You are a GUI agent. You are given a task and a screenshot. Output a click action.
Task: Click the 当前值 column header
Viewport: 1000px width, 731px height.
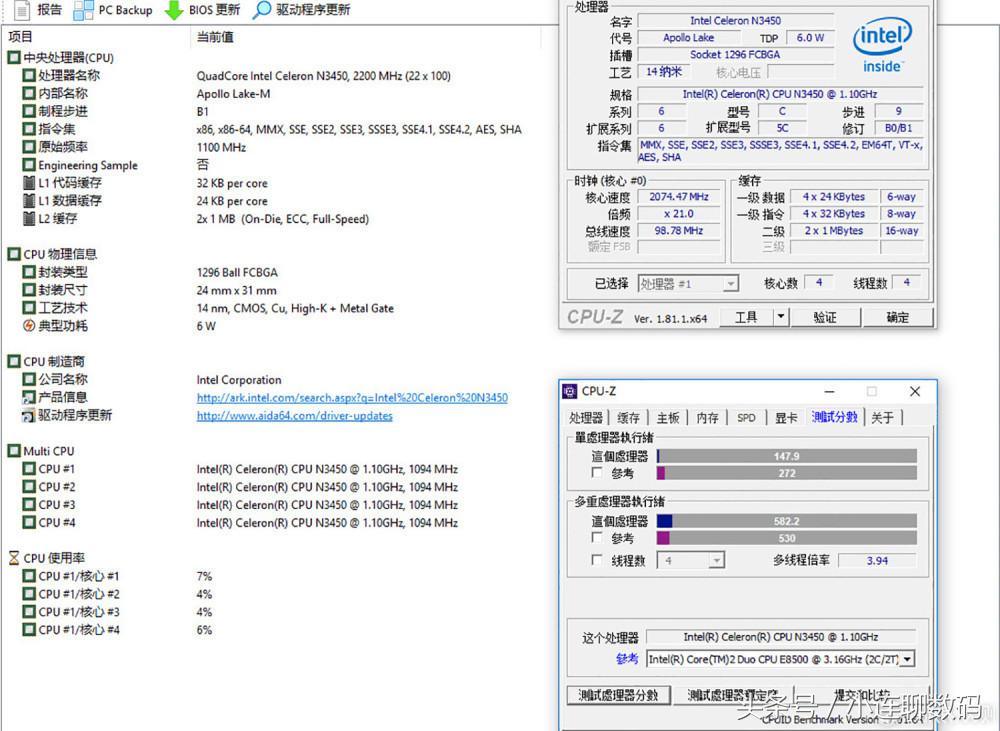pos(215,37)
